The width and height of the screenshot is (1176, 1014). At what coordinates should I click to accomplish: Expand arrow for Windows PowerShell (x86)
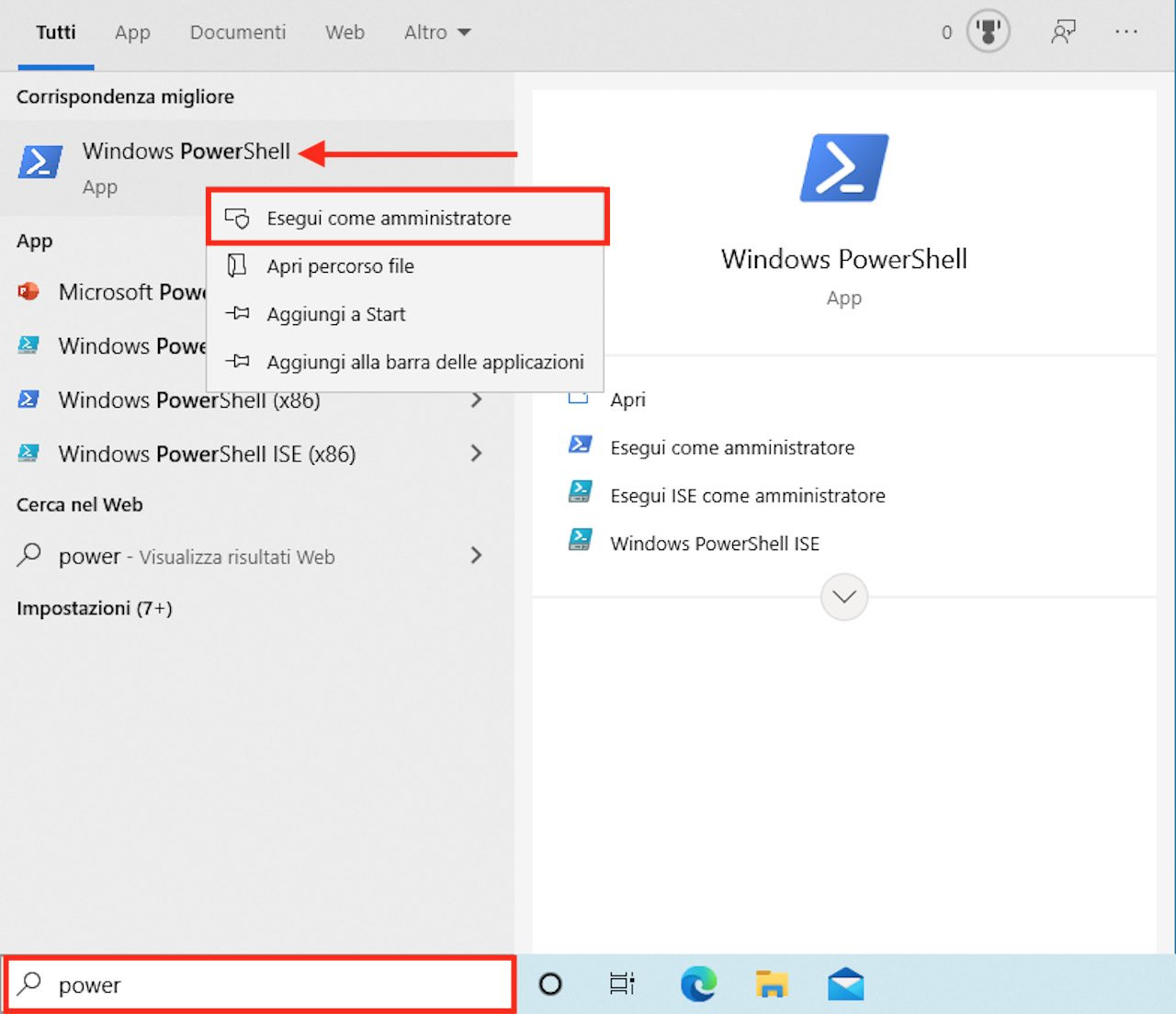coord(476,400)
